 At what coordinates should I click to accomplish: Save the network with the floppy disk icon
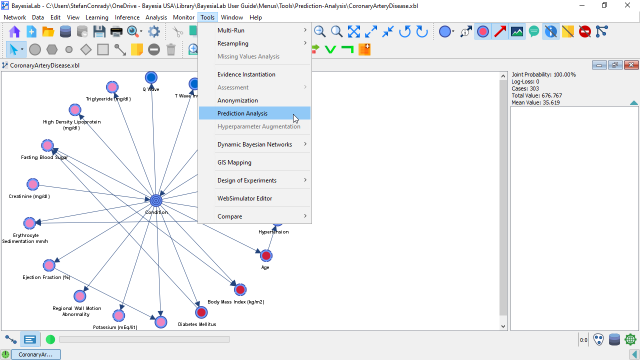tap(99, 31)
